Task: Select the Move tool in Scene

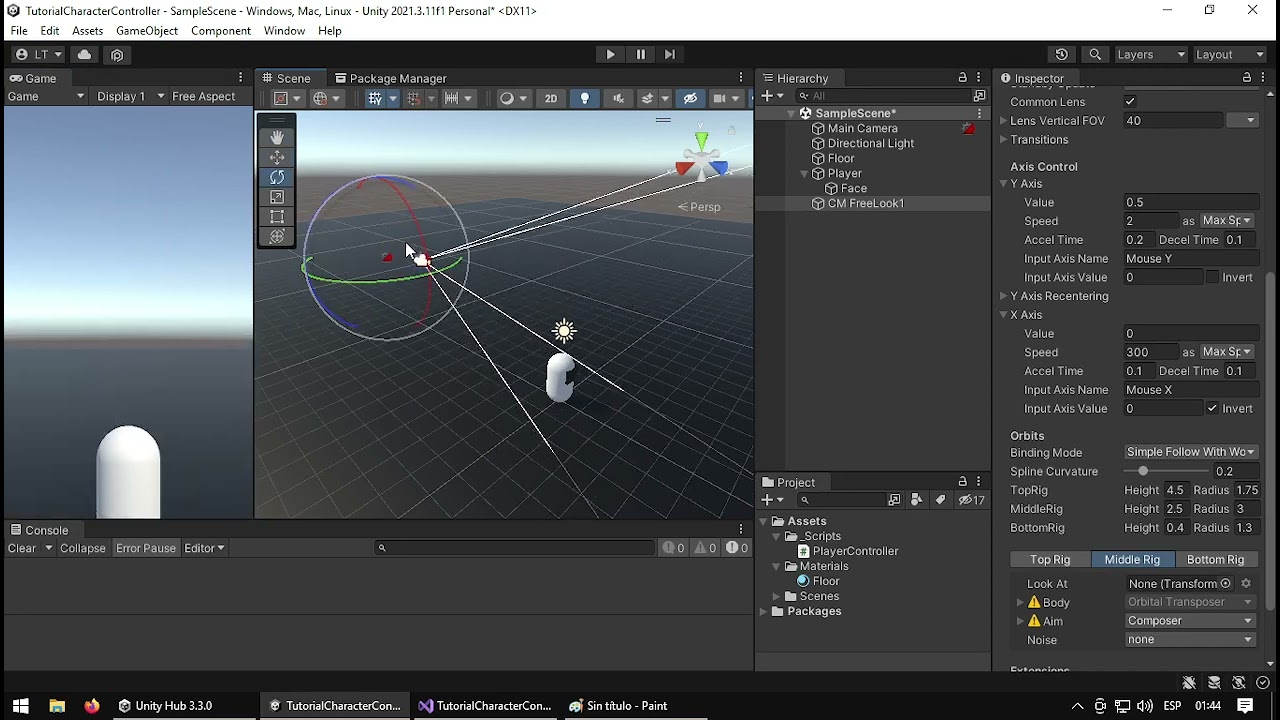Action: [x=277, y=157]
